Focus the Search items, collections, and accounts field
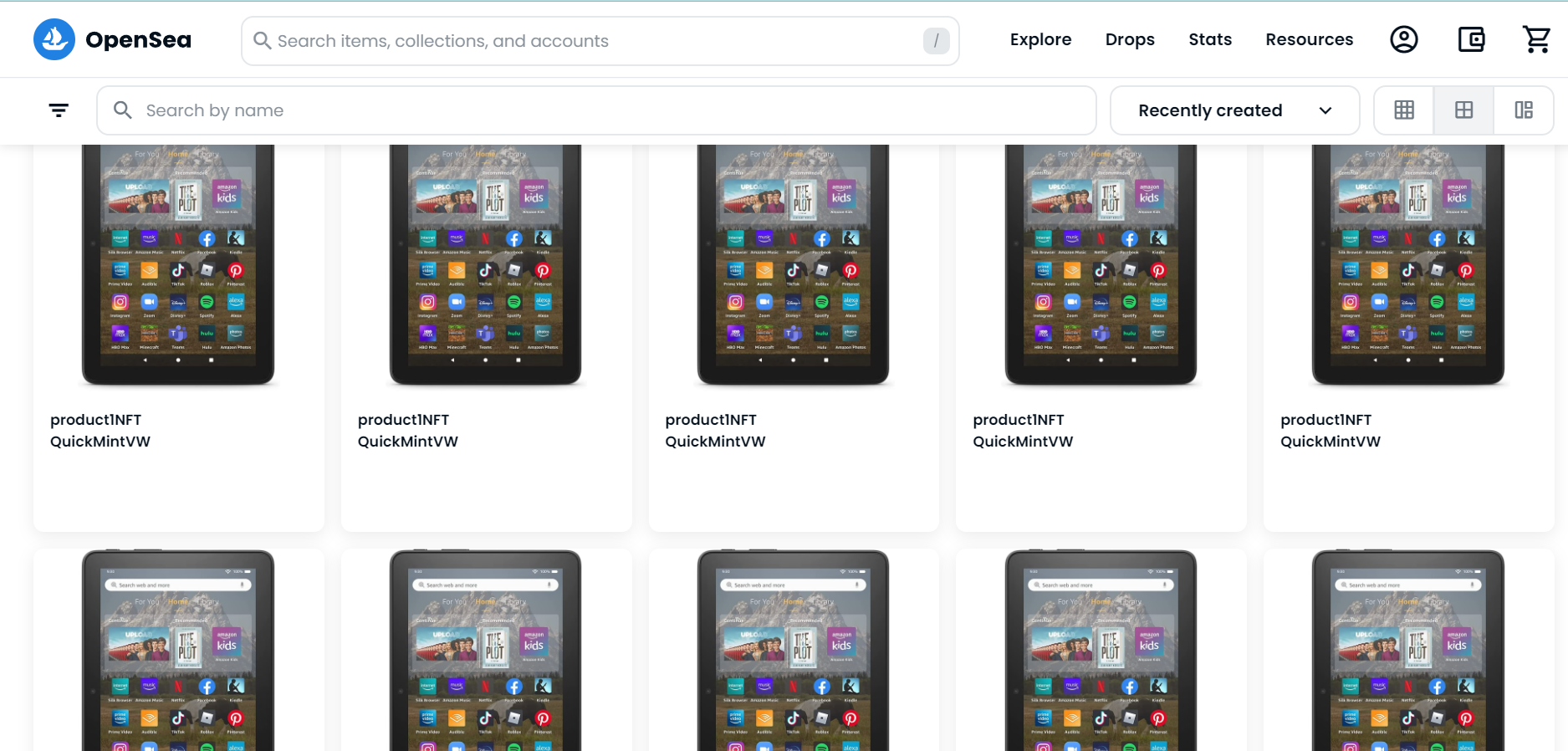 [600, 40]
